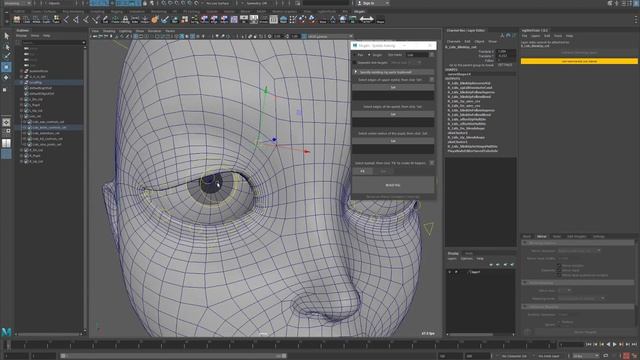Tick the Separate blink targets checkbox
Screen dimensions: 640x360
click(x=355, y=63)
